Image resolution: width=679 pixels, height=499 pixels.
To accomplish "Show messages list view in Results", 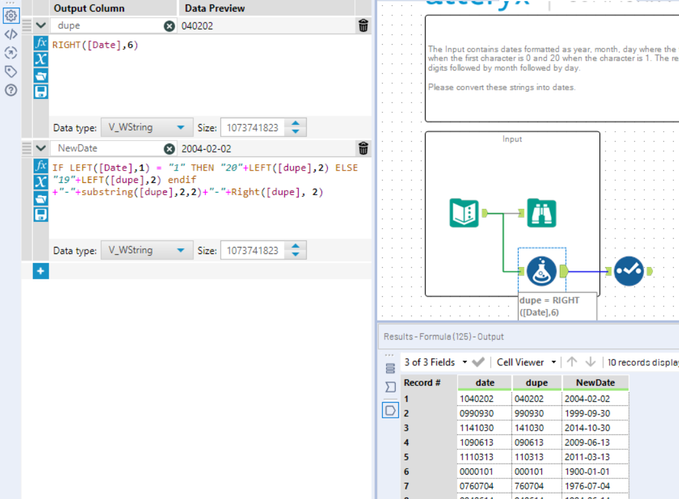I will (390, 368).
